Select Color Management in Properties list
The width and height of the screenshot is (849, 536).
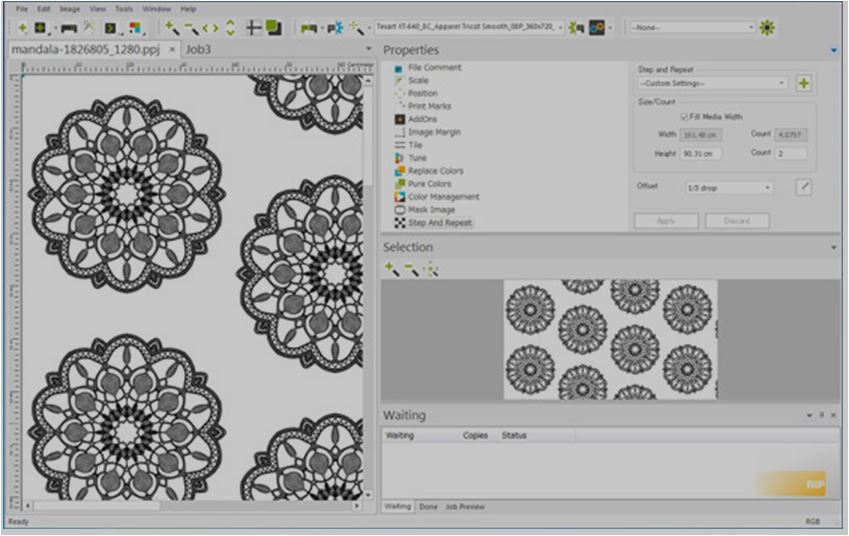pyautogui.click(x=437, y=197)
